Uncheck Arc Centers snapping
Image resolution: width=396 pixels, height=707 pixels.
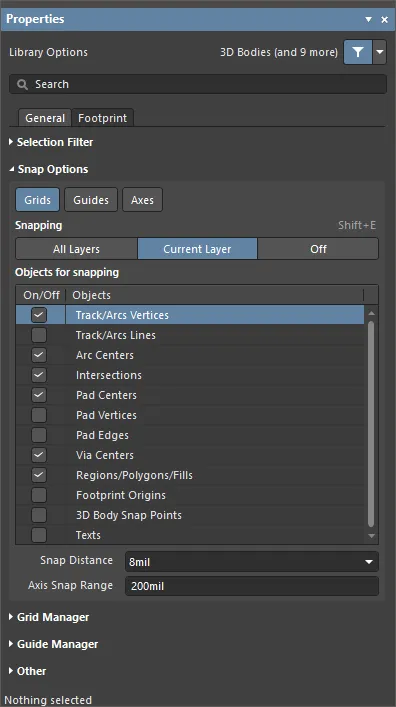[39, 355]
